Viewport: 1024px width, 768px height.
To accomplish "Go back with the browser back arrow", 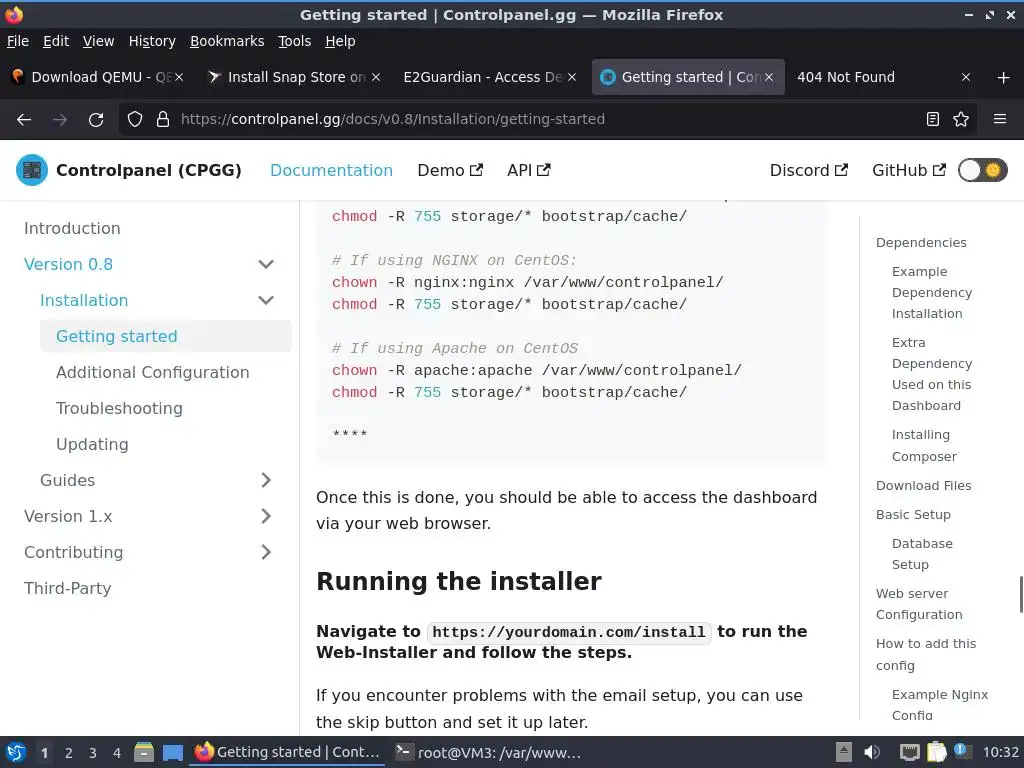I will [x=24, y=120].
